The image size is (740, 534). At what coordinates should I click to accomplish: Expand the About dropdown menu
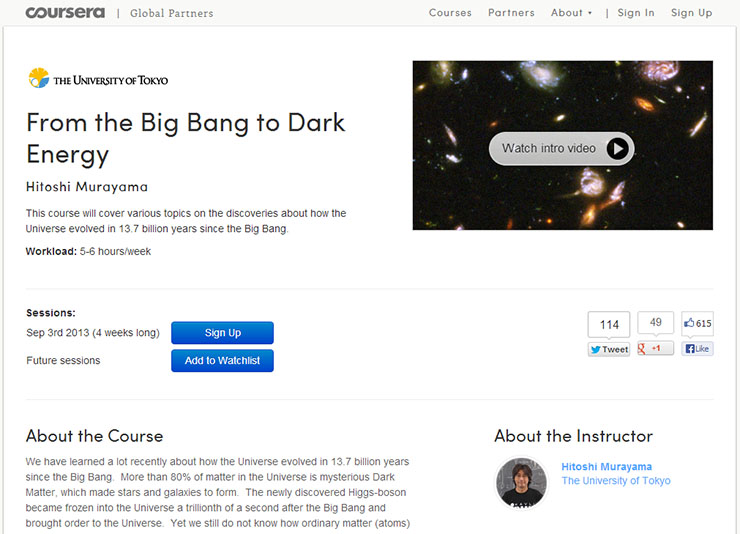571,13
